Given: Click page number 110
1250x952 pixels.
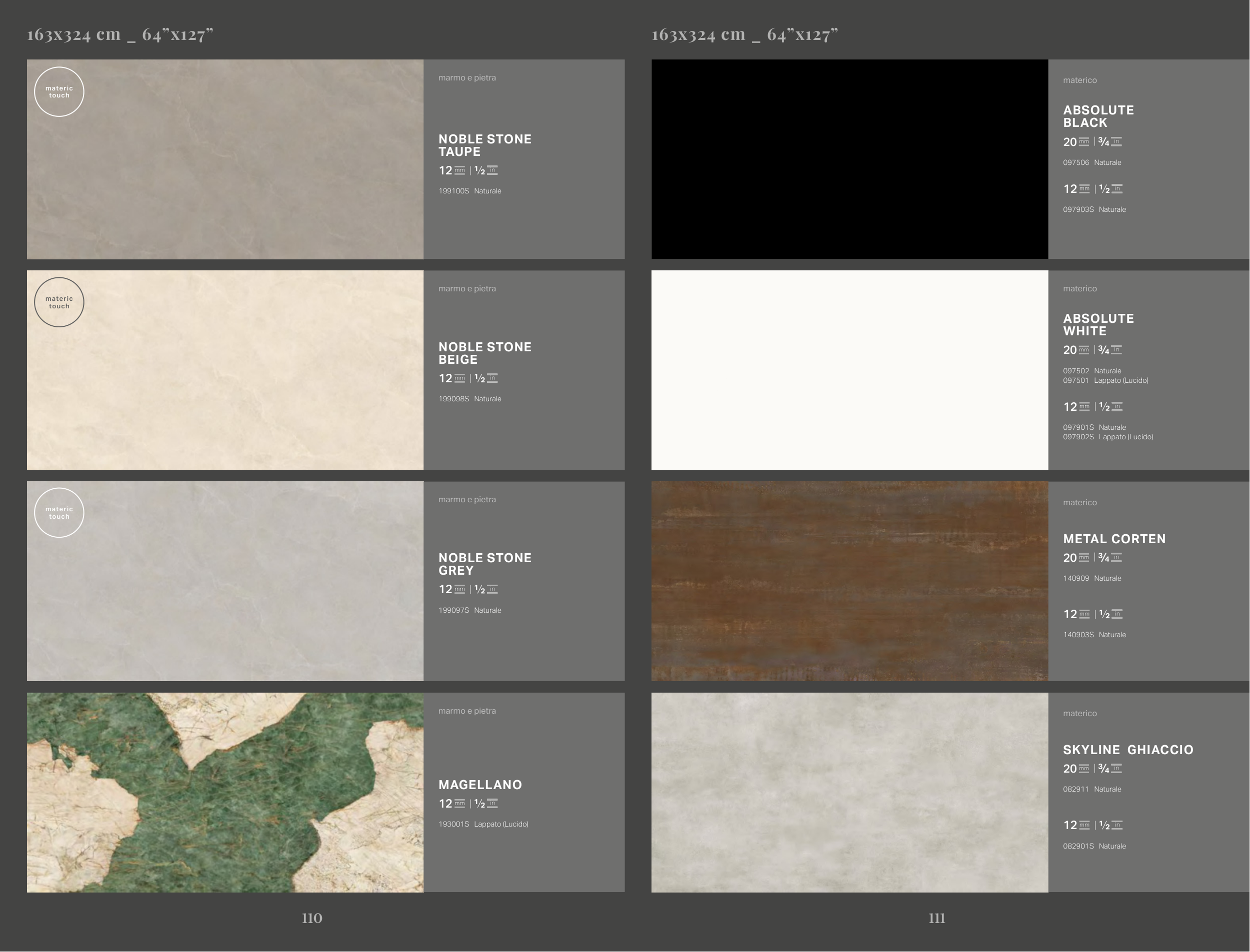Looking at the screenshot, I should pos(312,918).
